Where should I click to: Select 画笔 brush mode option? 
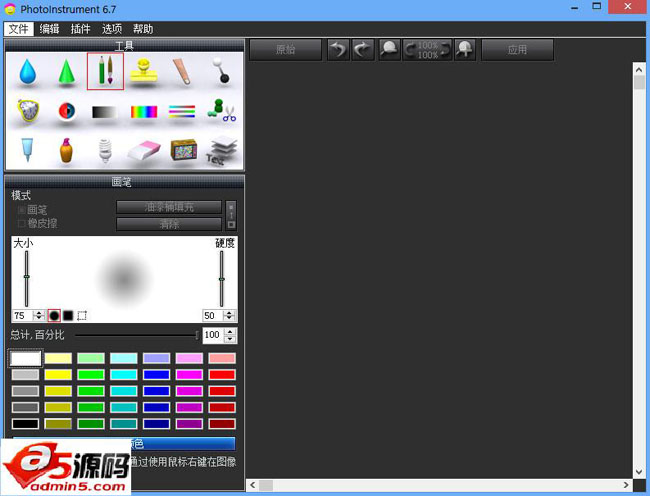point(32,210)
